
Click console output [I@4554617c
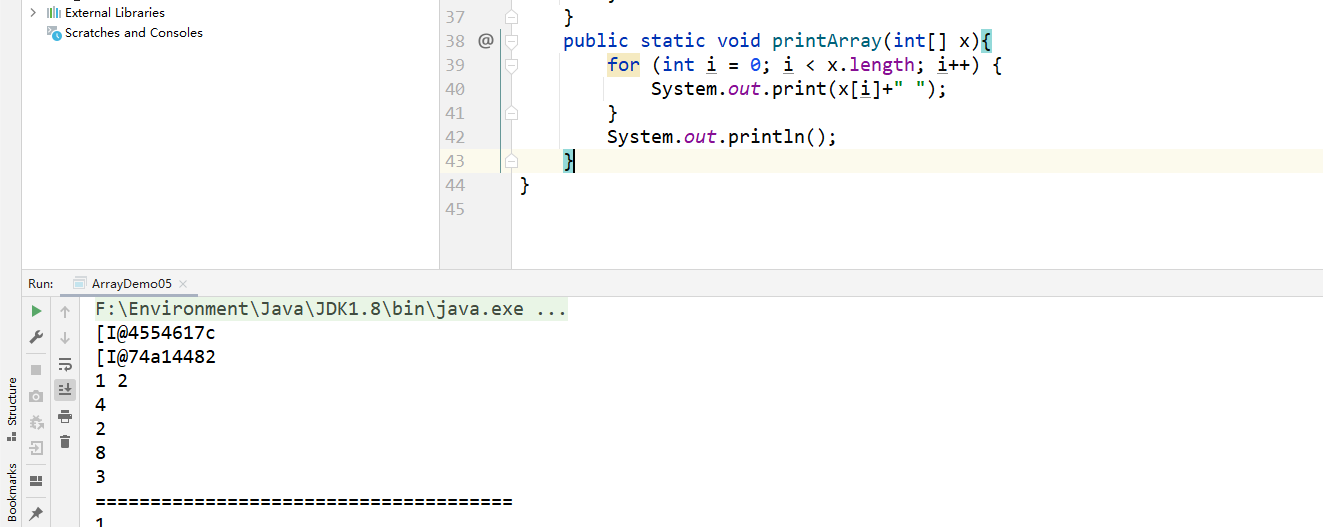click(155, 333)
